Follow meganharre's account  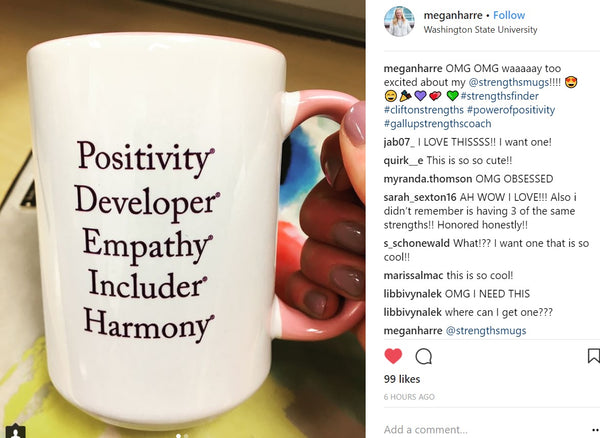509,15
